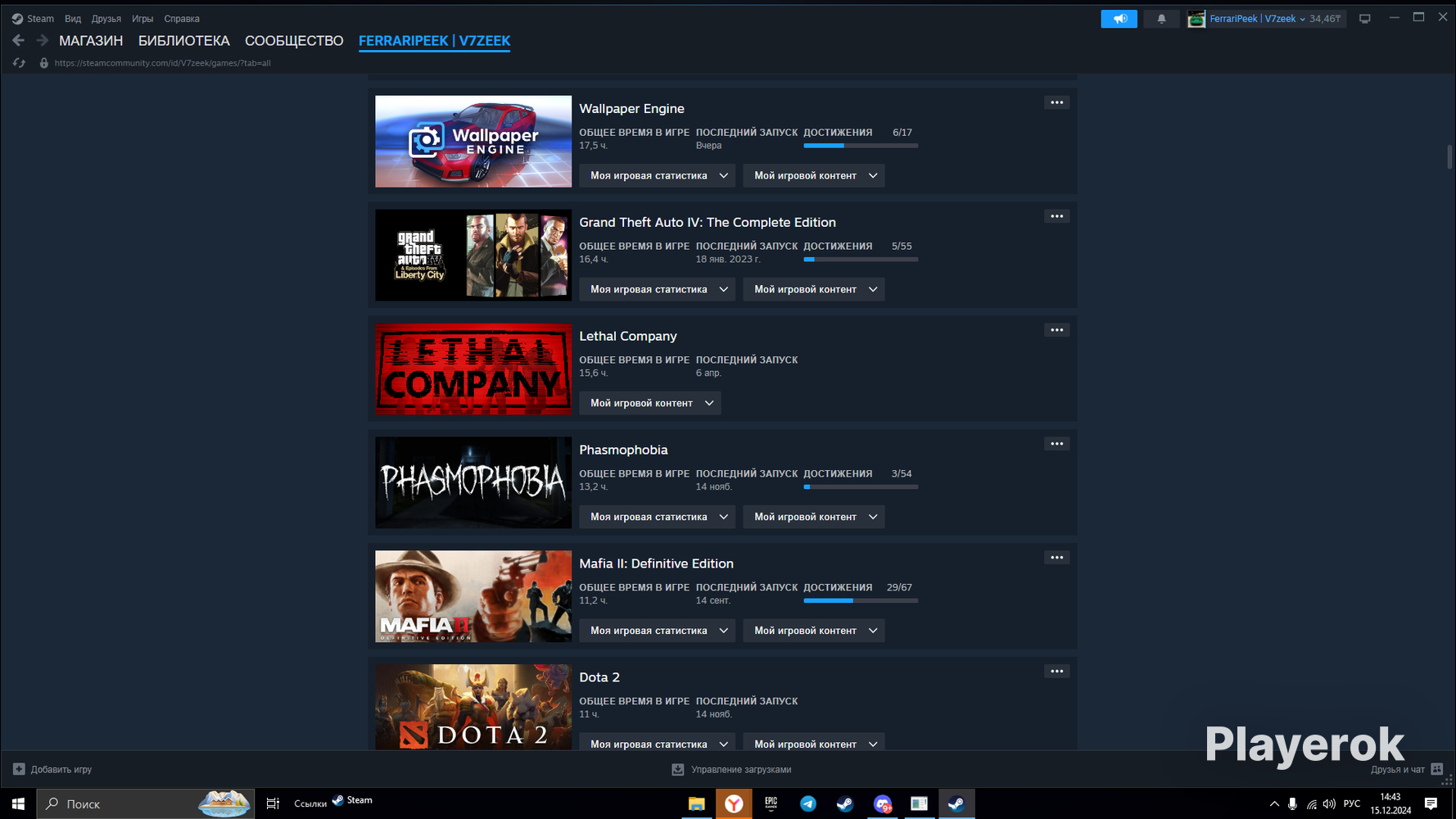Click the Steam forward navigation arrow
Viewport: 1456px width, 819px height.
(x=42, y=40)
